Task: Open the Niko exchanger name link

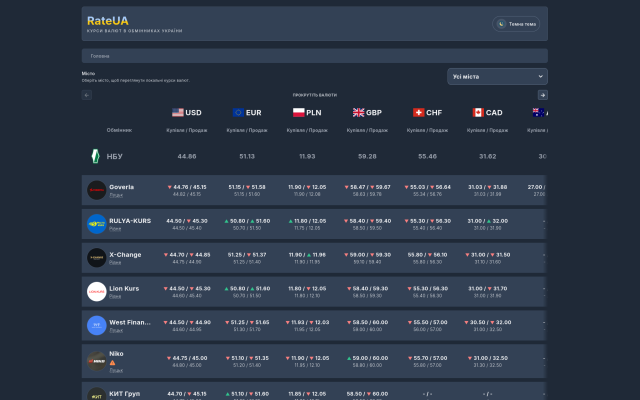Action: coord(116,354)
